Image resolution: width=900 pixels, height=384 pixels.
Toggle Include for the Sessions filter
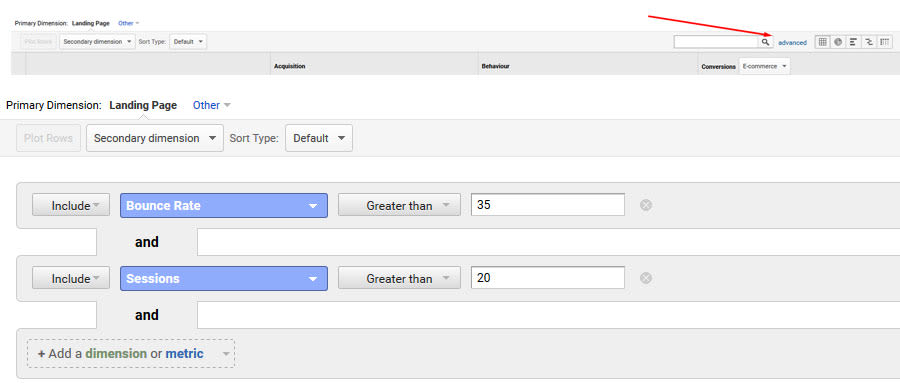pos(71,278)
